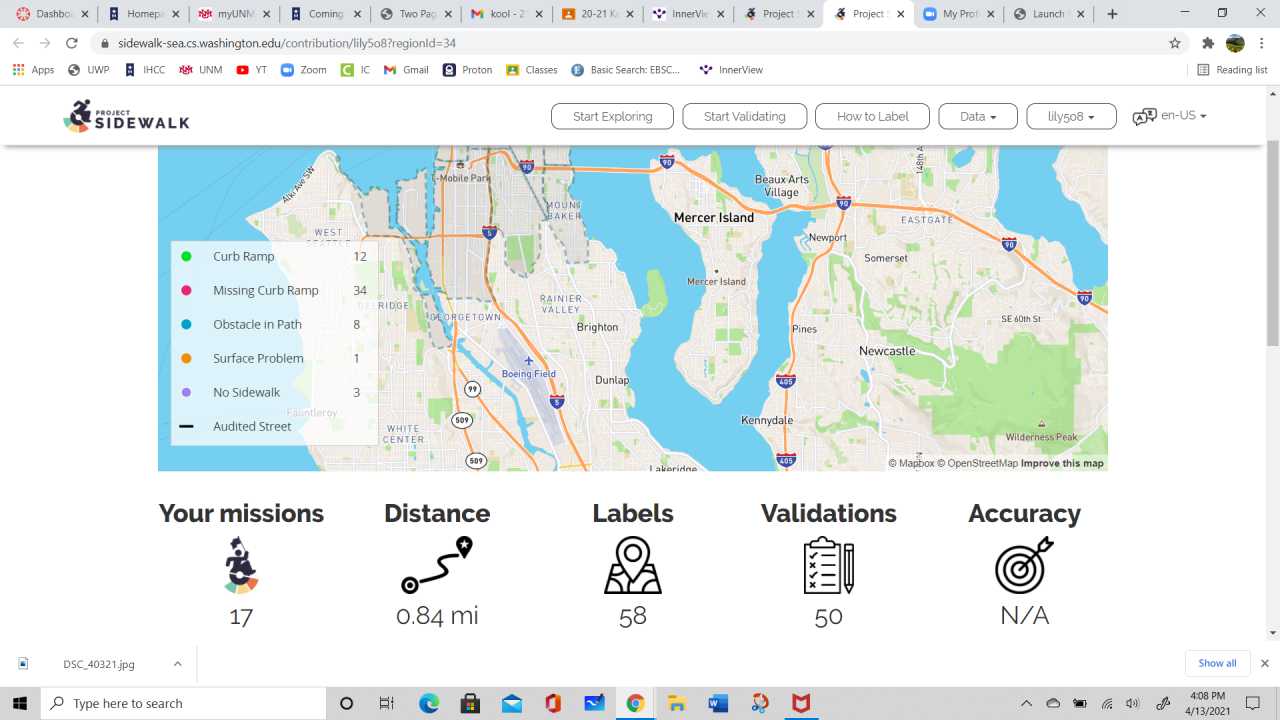
Task: Open the Chrome profile avatar
Action: click(x=1235, y=44)
